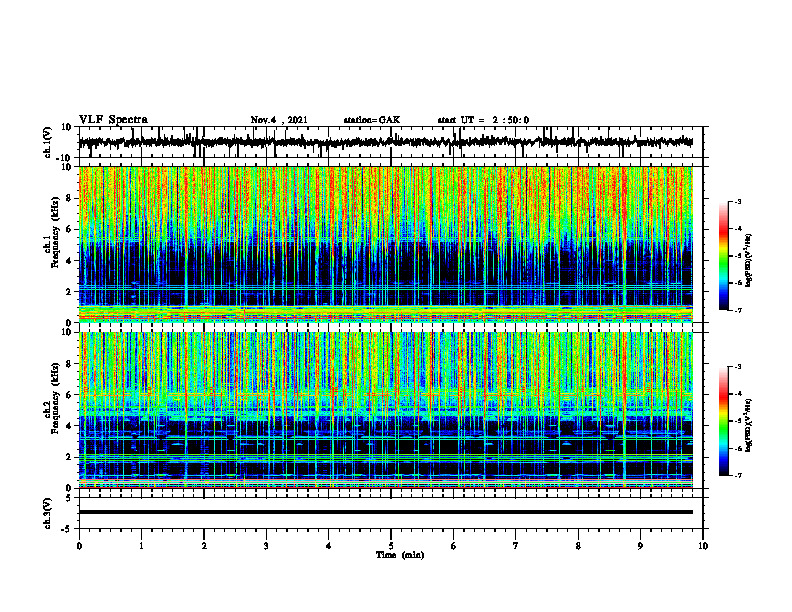The height and width of the screenshot is (612, 792).
Task: Select the date text "Nov.4 , 2021"
Action: pos(279,120)
